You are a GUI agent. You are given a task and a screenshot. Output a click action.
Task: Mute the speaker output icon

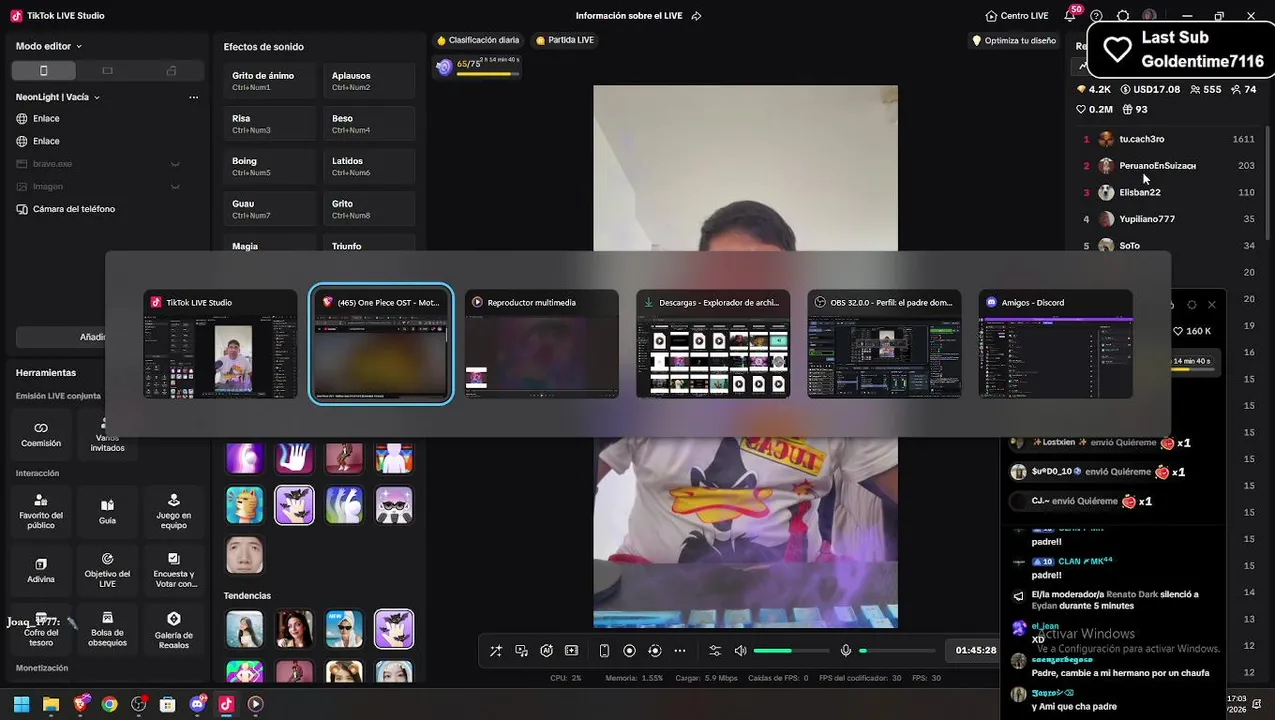[740, 650]
